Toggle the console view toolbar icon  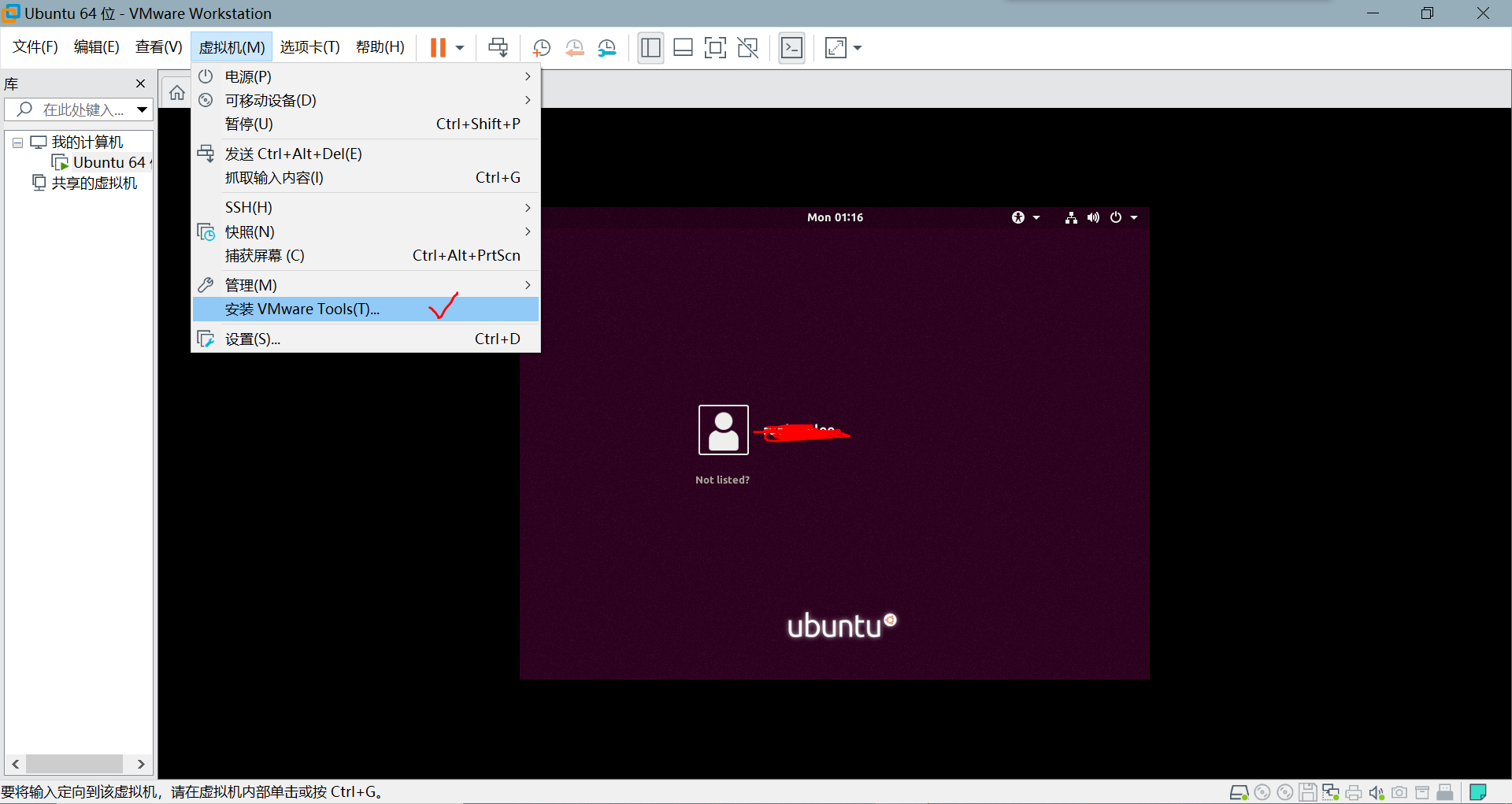pyautogui.click(x=791, y=48)
